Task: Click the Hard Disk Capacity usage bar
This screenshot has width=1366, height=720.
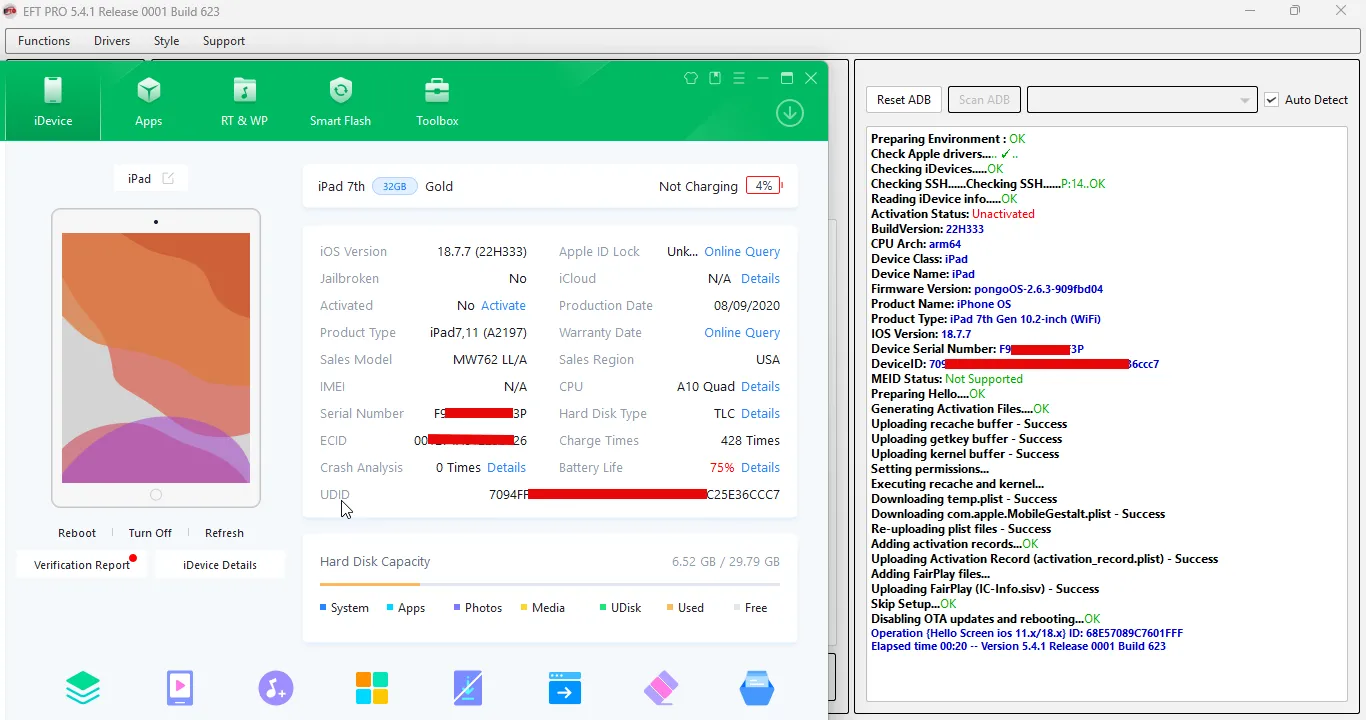Action: pos(549,584)
